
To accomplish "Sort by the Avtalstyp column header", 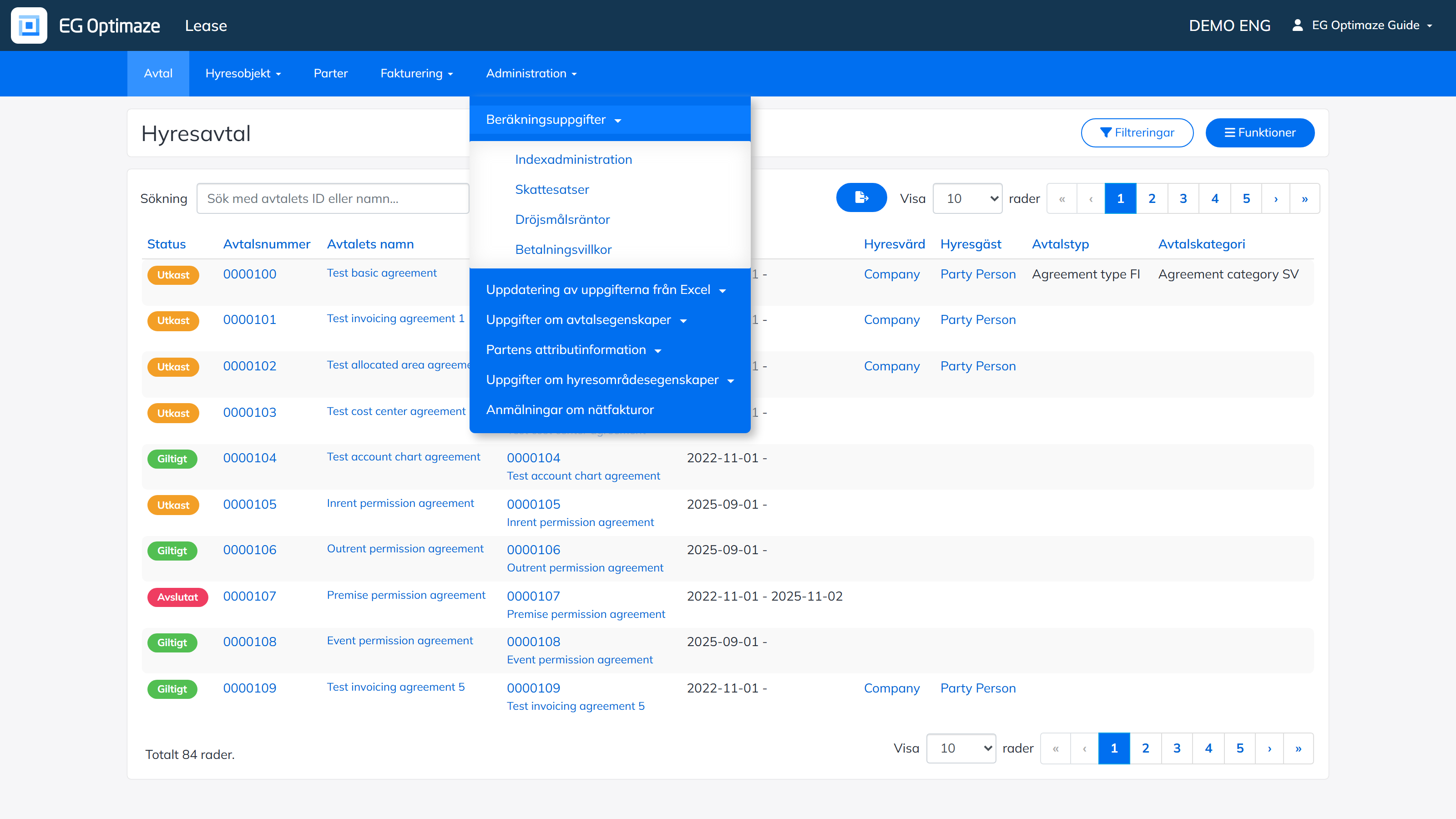I will (1060, 244).
